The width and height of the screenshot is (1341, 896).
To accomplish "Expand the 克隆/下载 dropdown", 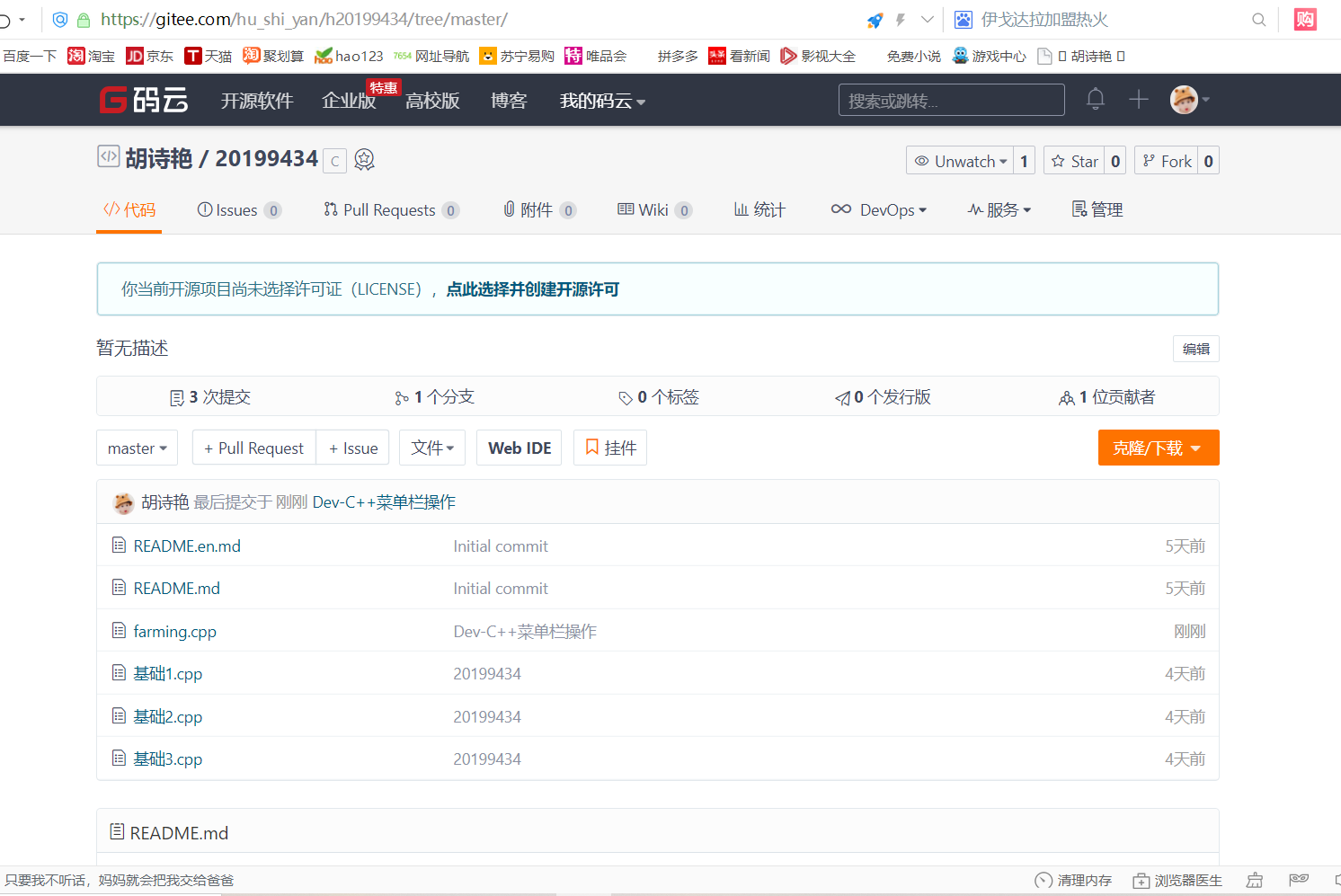I will (1159, 448).
